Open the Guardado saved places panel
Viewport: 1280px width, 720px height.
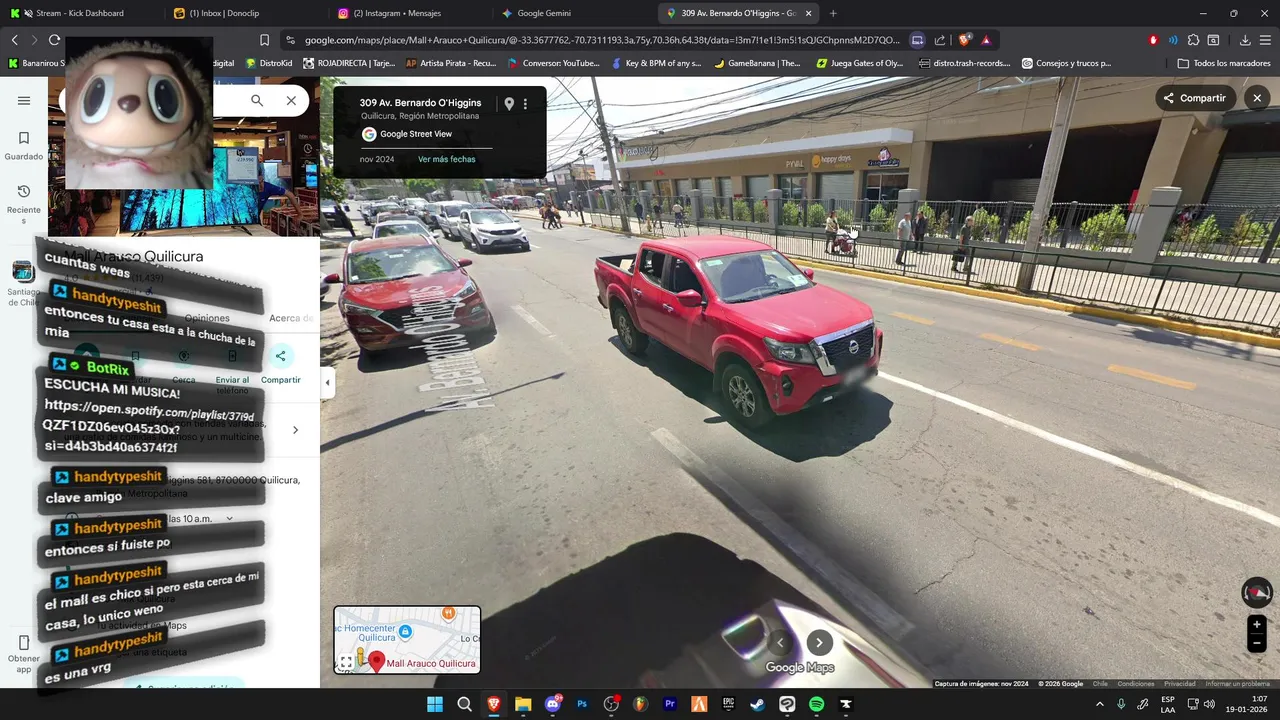pyautogui.click(x=24, y=145)
